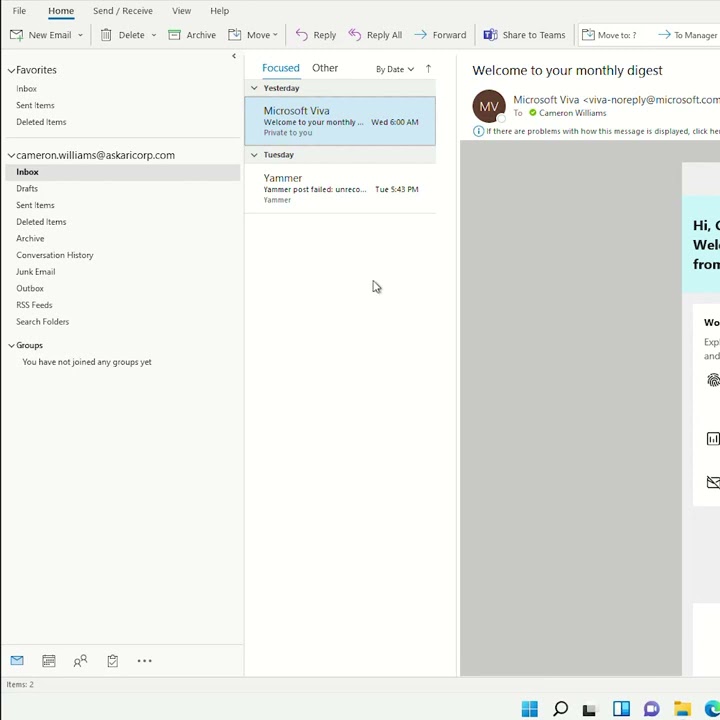The image size is (720, 720).
Task: Collapse the cameron.williams@askaricorp.com account tree
Action: [x=11, y=156]
